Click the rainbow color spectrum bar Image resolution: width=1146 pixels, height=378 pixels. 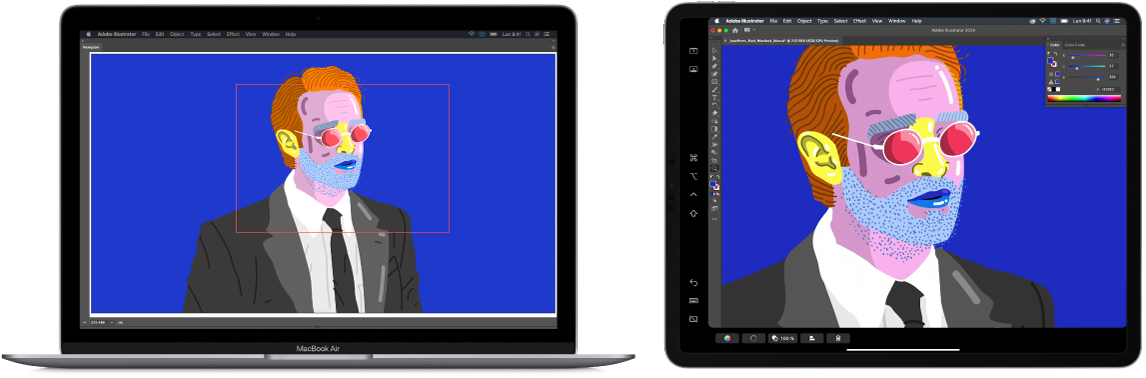point(1085,99)
